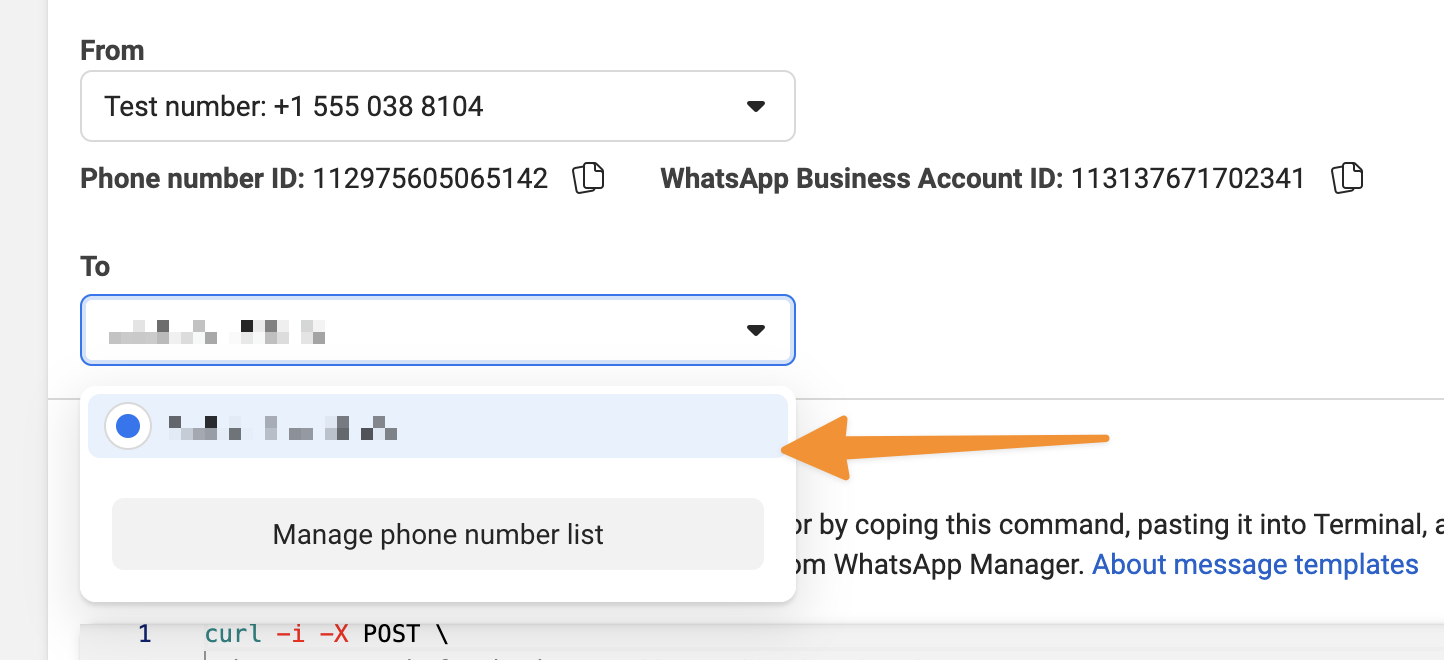
Task: Click Manage phone number list
Action: click(437, 534)
